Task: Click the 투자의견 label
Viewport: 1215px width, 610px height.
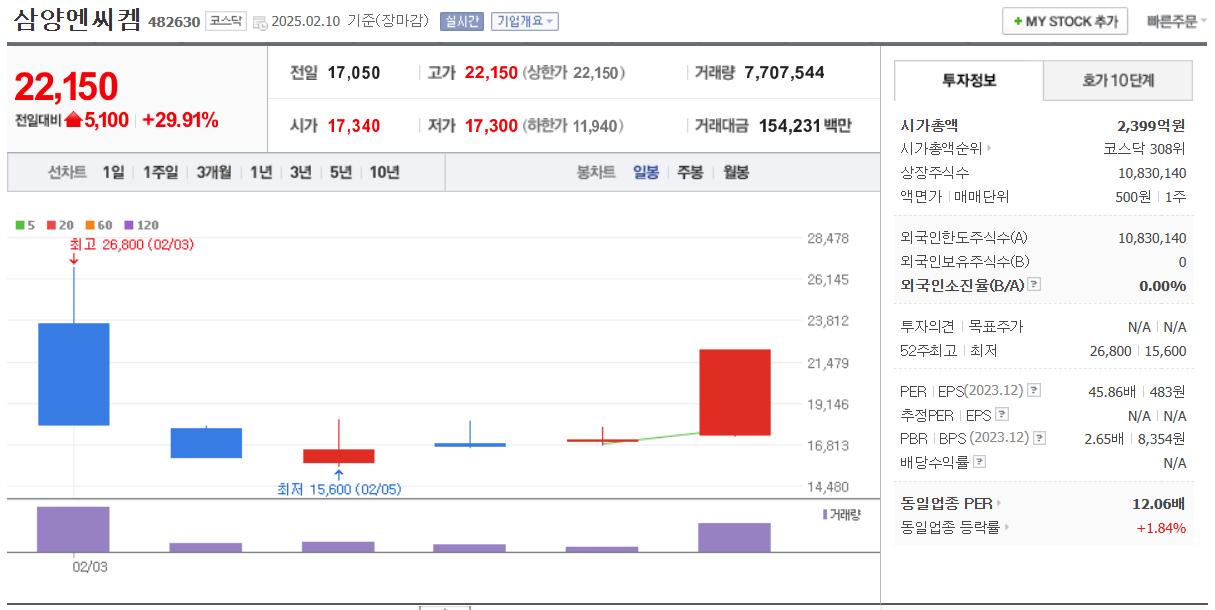Action: 928,327
